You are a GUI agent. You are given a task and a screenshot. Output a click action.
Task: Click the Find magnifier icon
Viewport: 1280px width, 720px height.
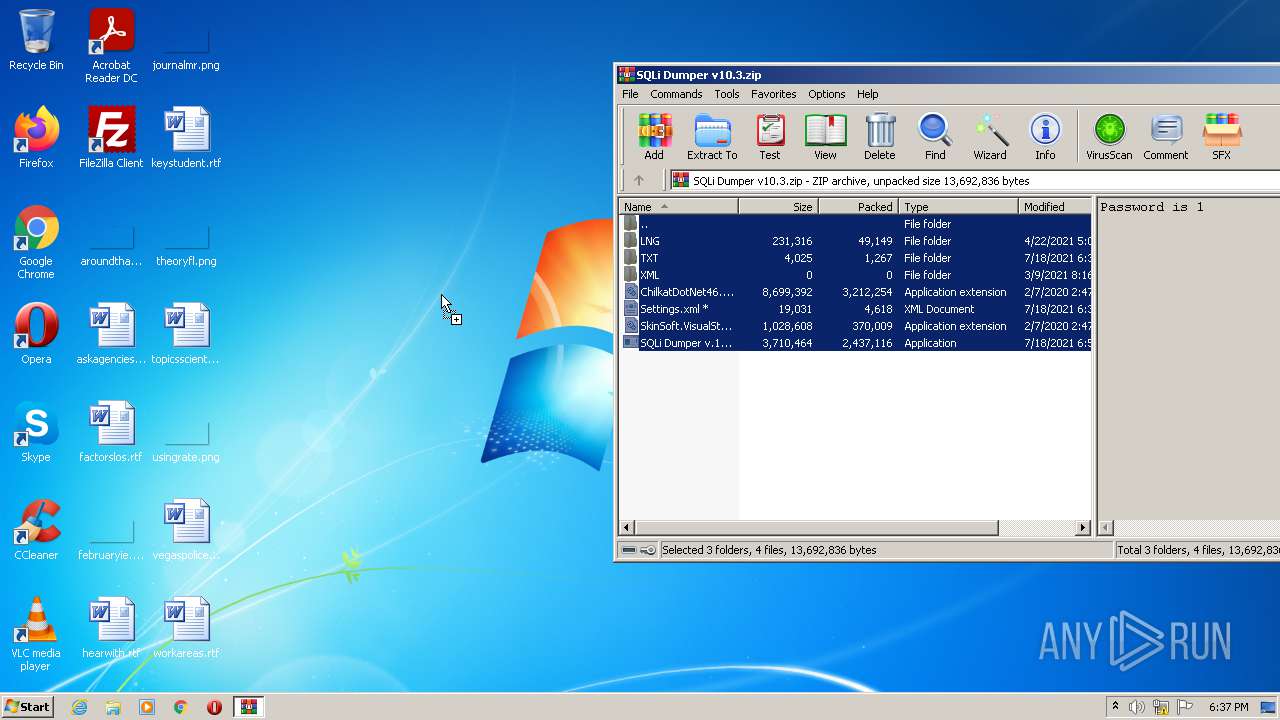pos(935,136)
